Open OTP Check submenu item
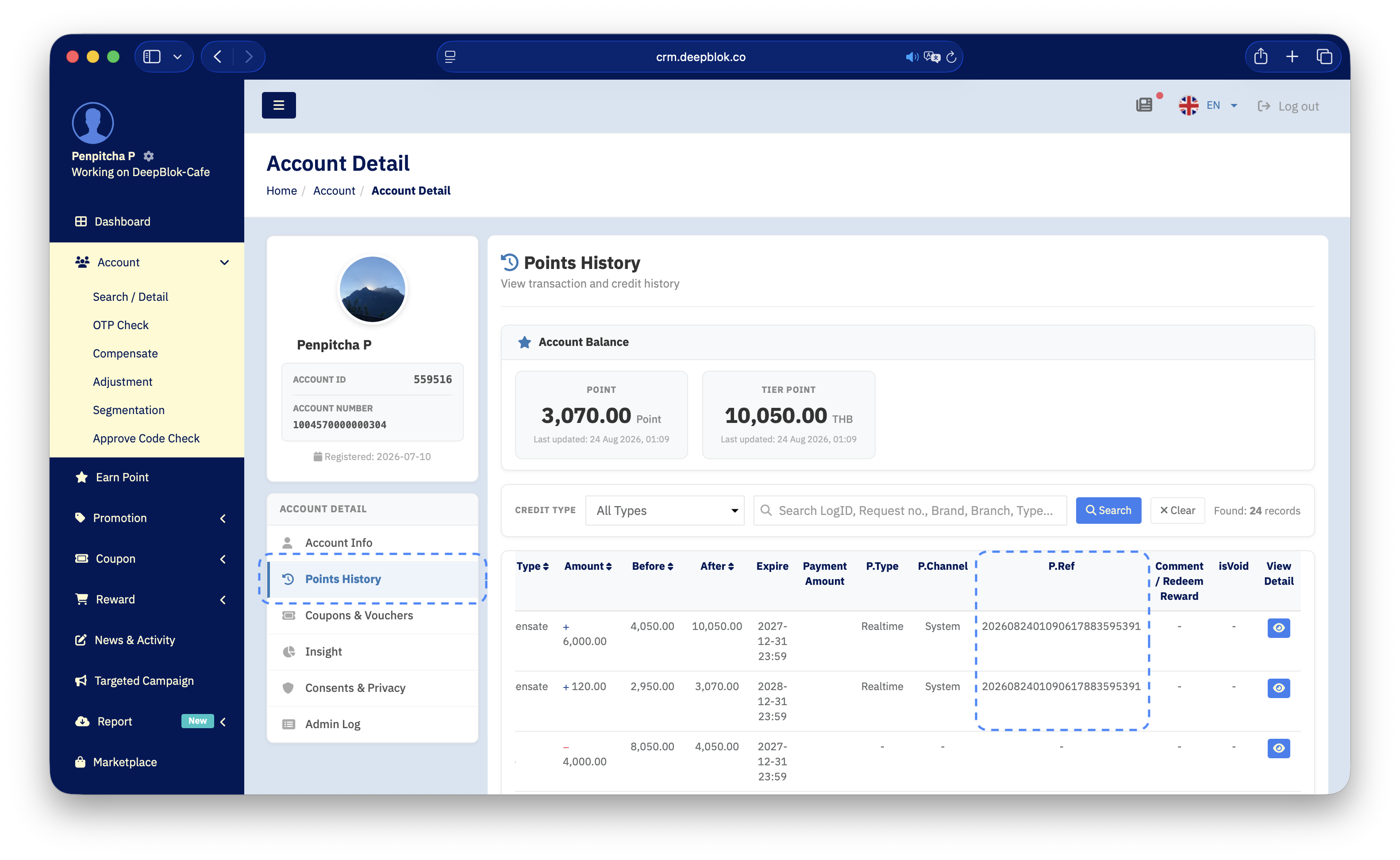The width and height of the screenshot is (1400, 860). coord(121,325)
